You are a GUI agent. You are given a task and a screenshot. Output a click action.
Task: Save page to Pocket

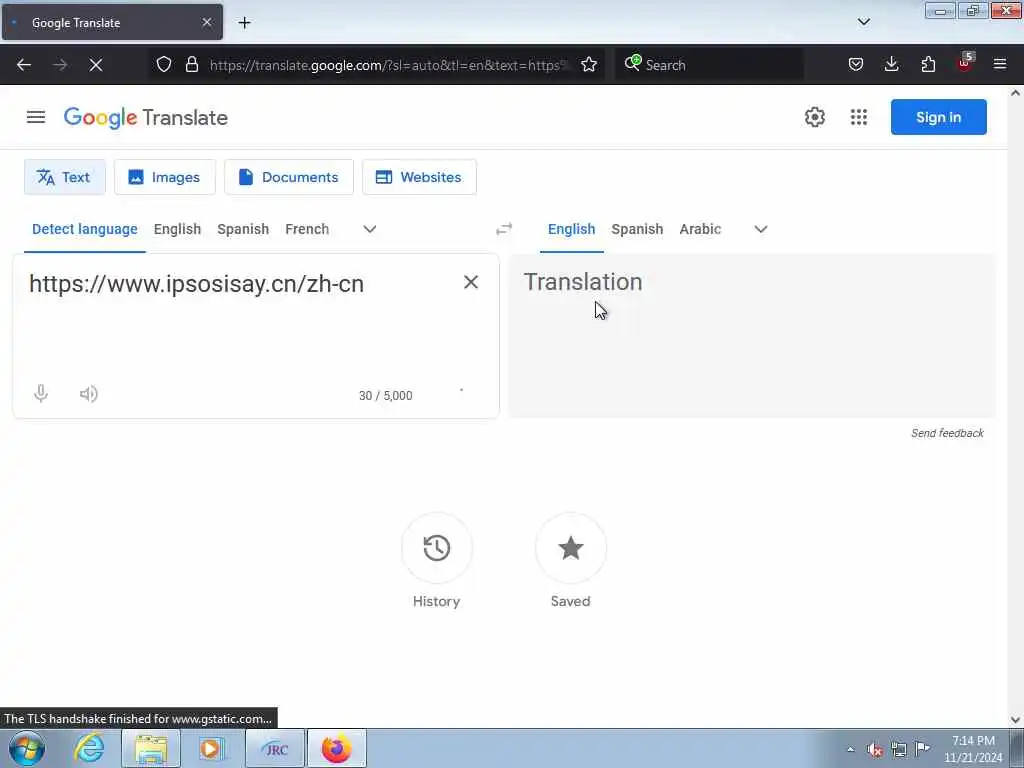856,65
